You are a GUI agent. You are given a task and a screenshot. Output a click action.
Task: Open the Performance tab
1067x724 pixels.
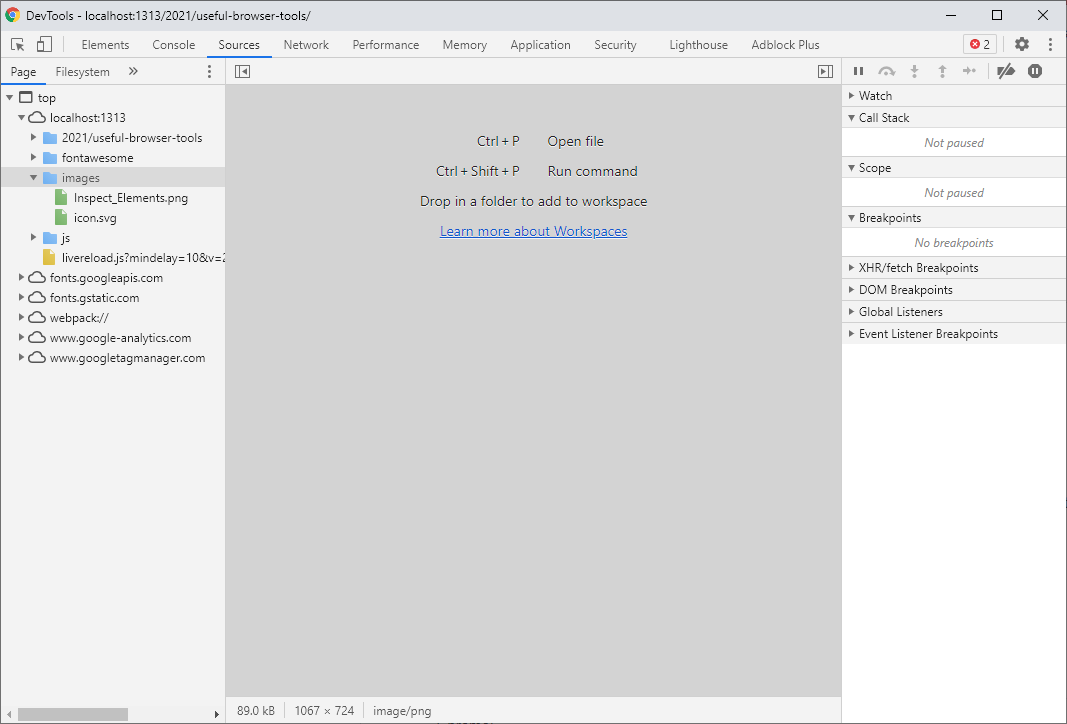pos(386,45)
